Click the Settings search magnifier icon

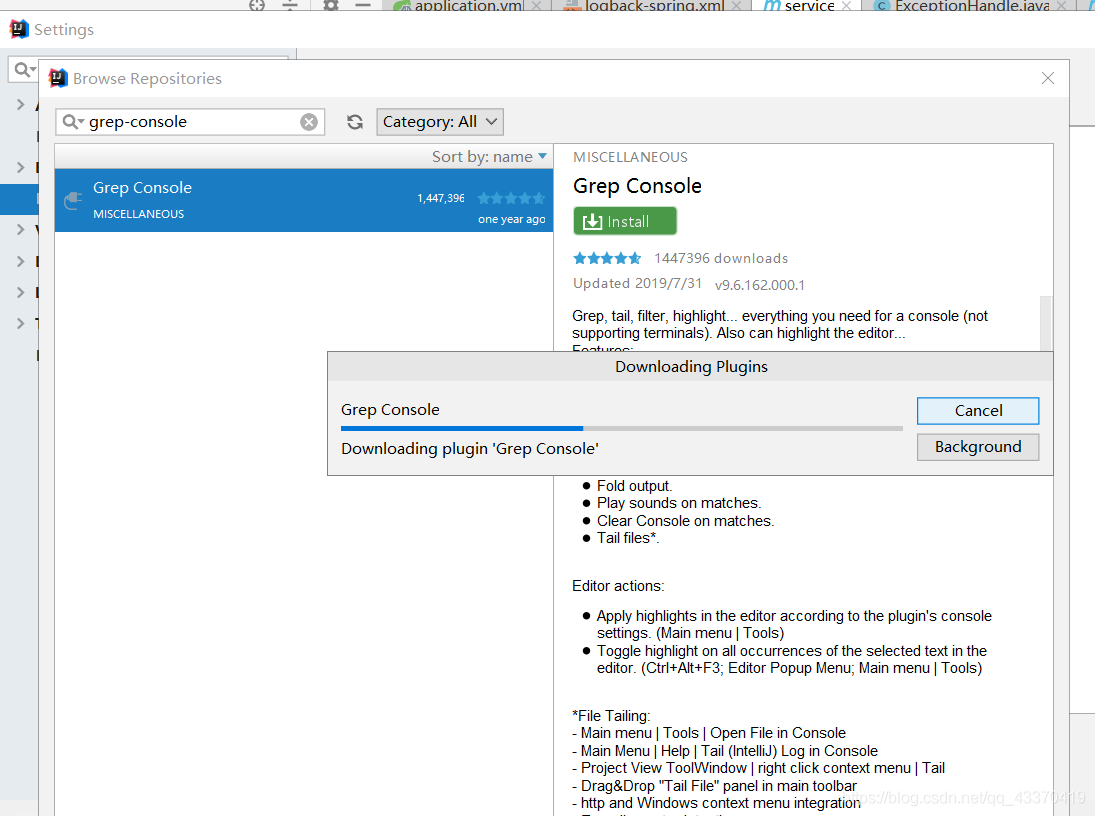pyautogui.click(x=24, y=69)
